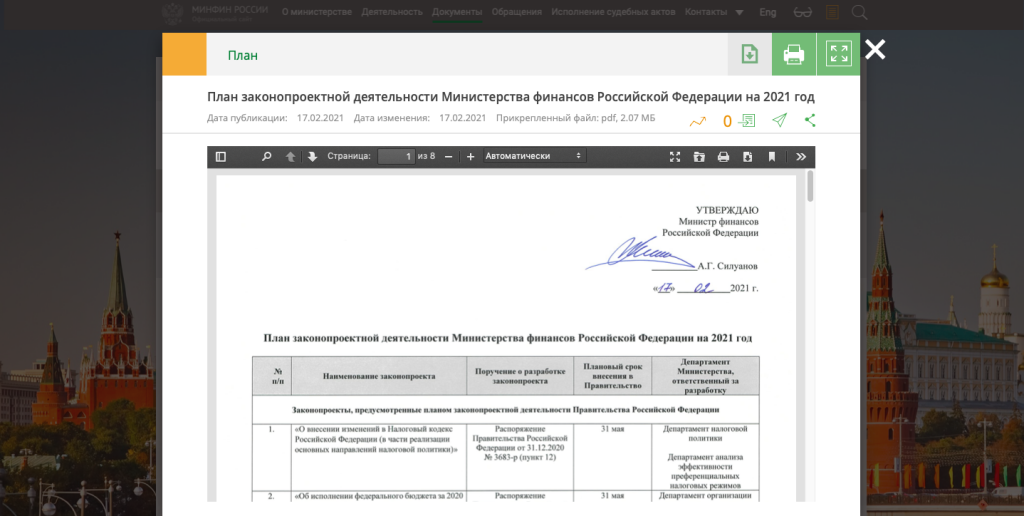Click the document title heading
This screenshot has height=516, width=1024.
(511, 97)
